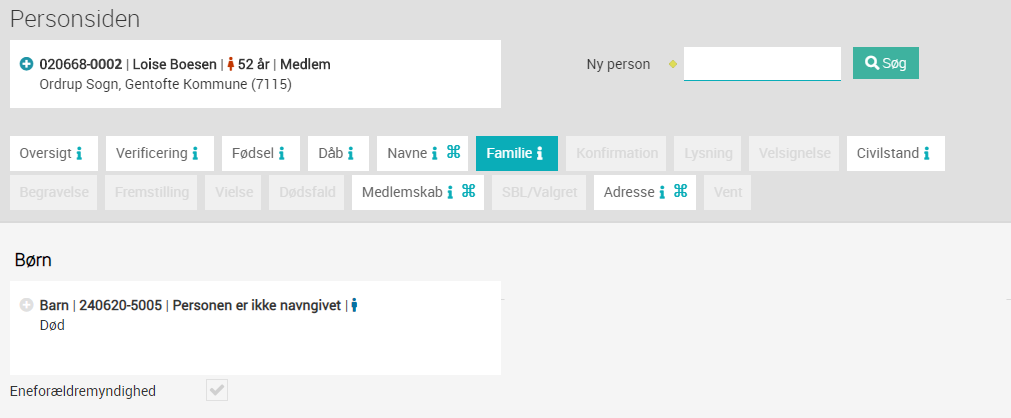
Task: Click the blue male icon on Barn row
Action: [x=354, y=305]
